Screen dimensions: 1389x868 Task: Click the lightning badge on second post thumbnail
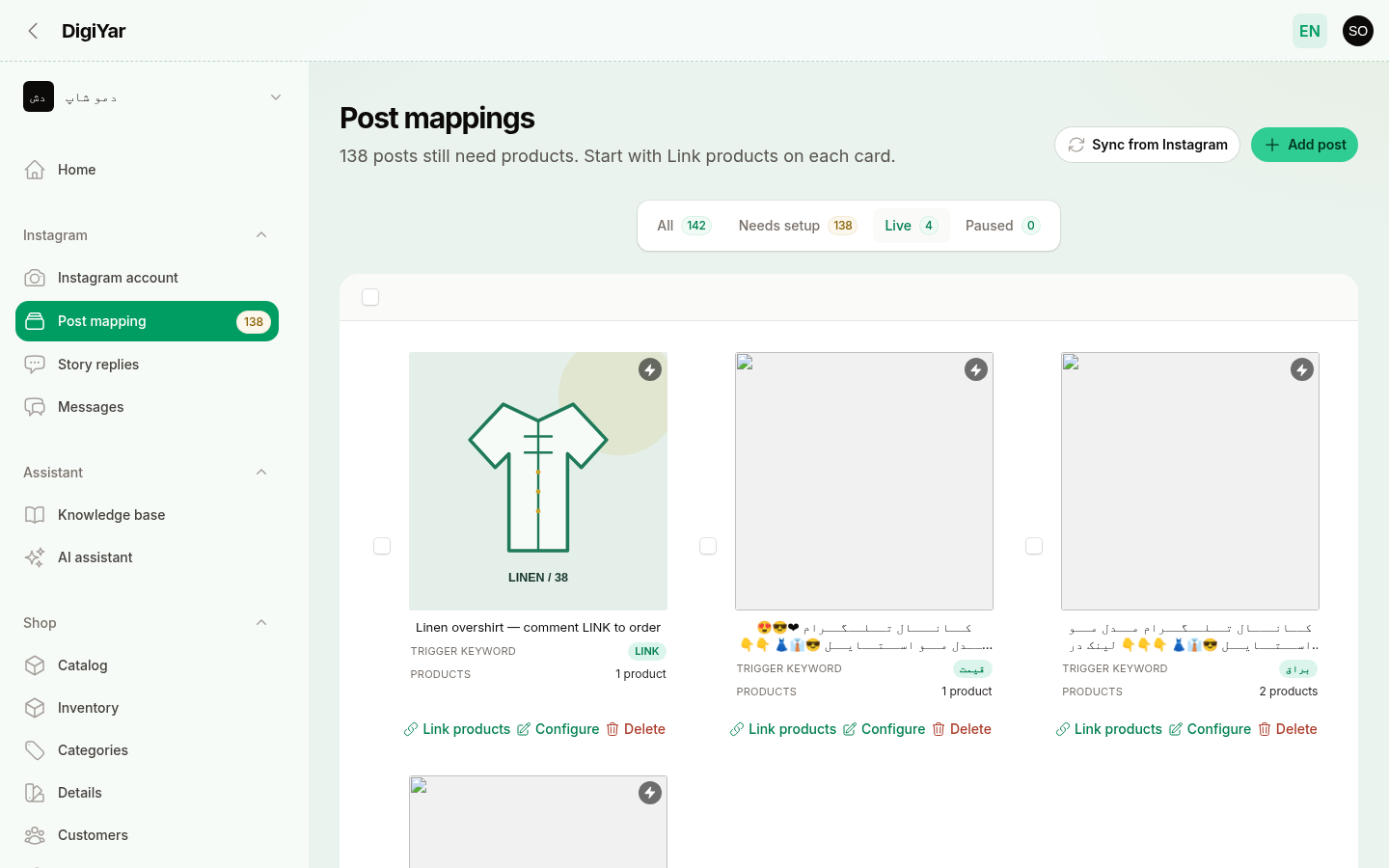pyautogui.click(x=976, y=369)
